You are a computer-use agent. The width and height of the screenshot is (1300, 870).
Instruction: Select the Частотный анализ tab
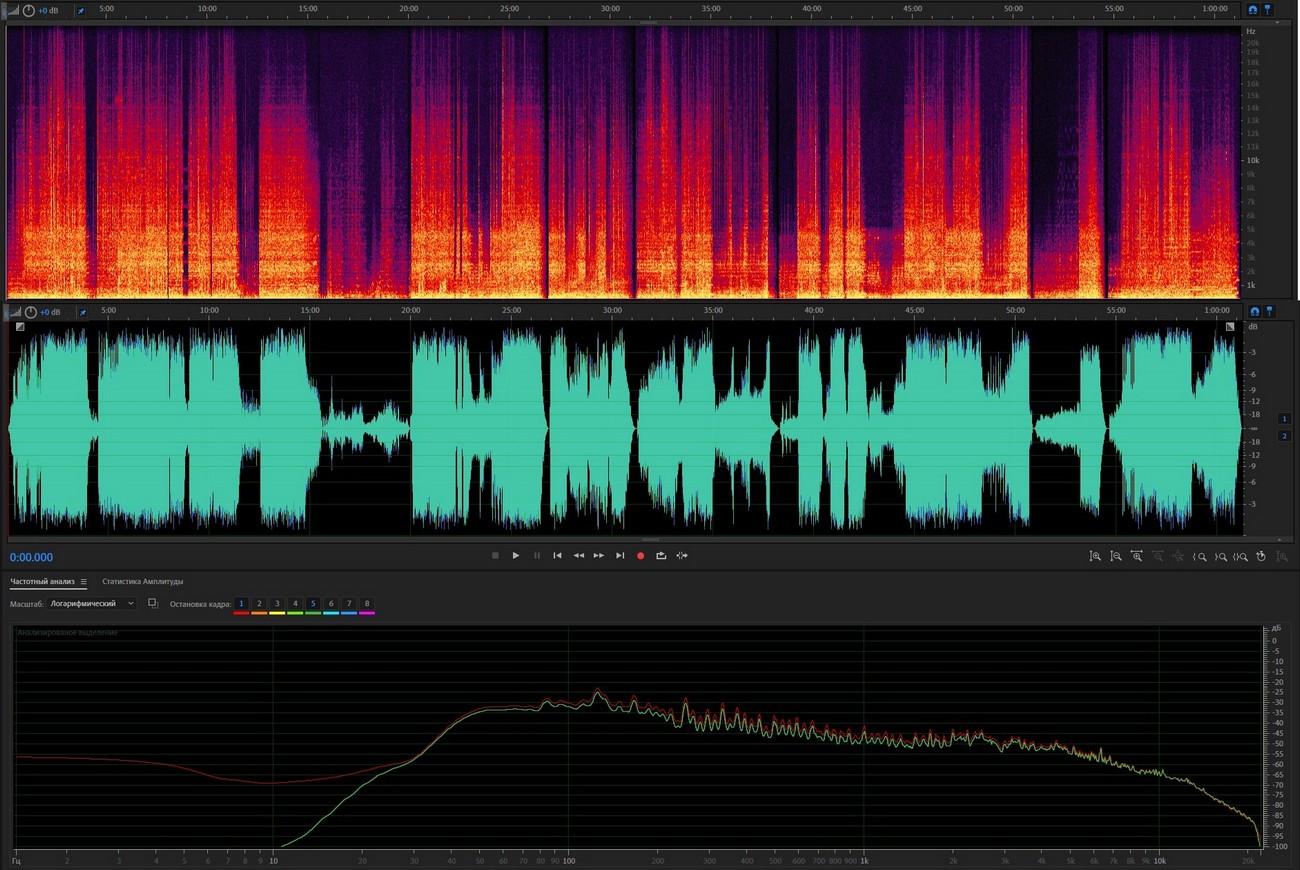[42, 582]
